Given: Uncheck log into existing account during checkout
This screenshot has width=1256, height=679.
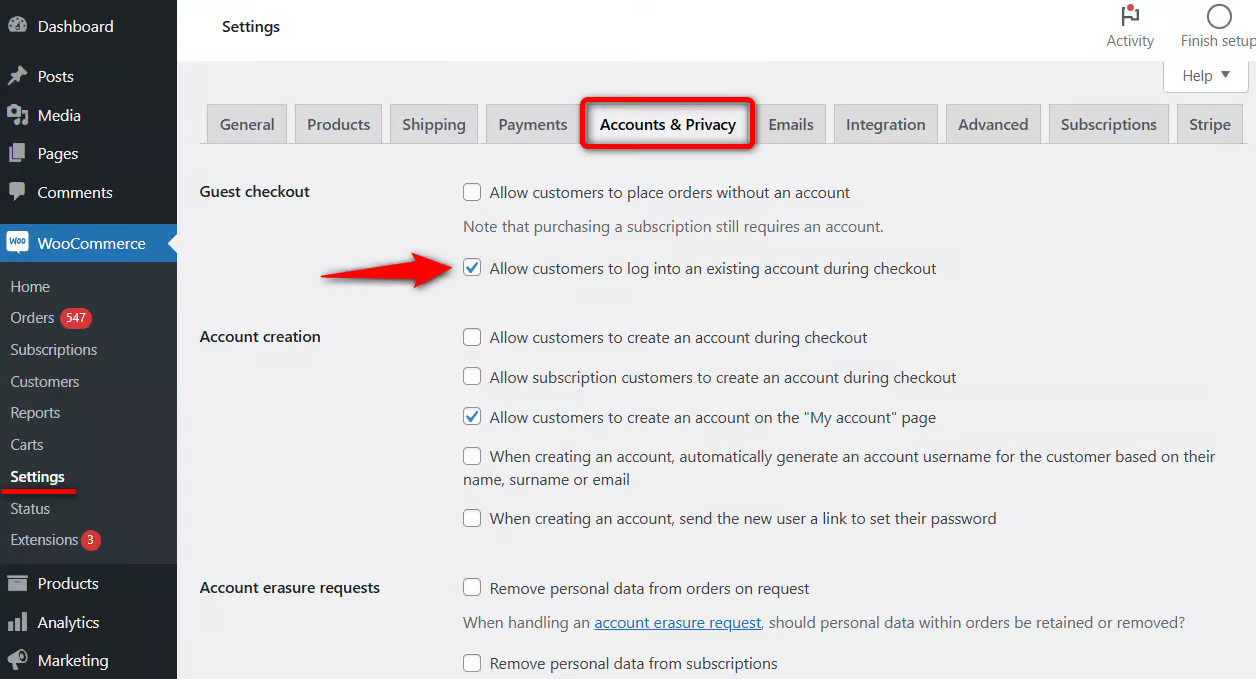Looking at the screenshot, I should (x=472, y=268).
